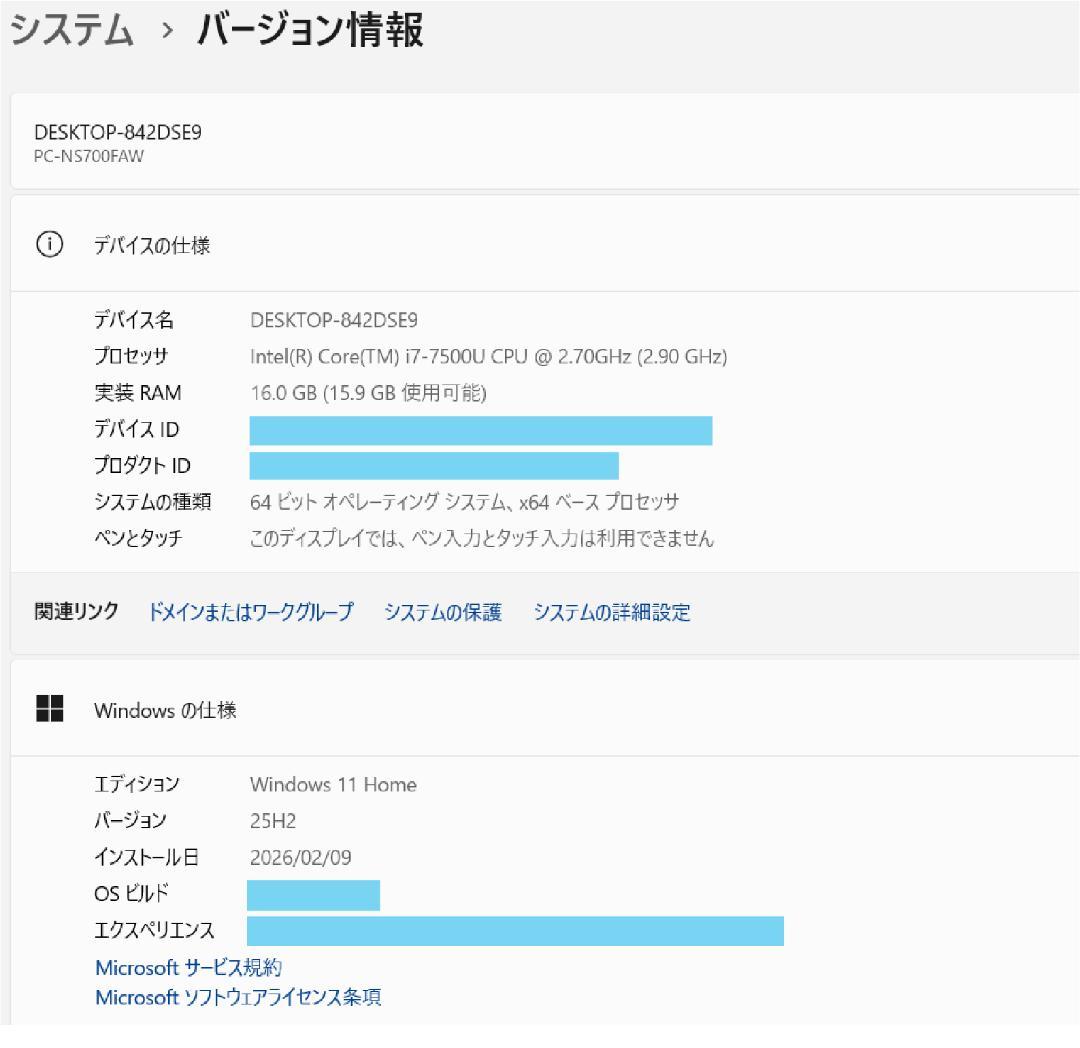Navigate back via システム breadcrumb
Viewport: 1080px width, 1048px height.
pos(70,30)
